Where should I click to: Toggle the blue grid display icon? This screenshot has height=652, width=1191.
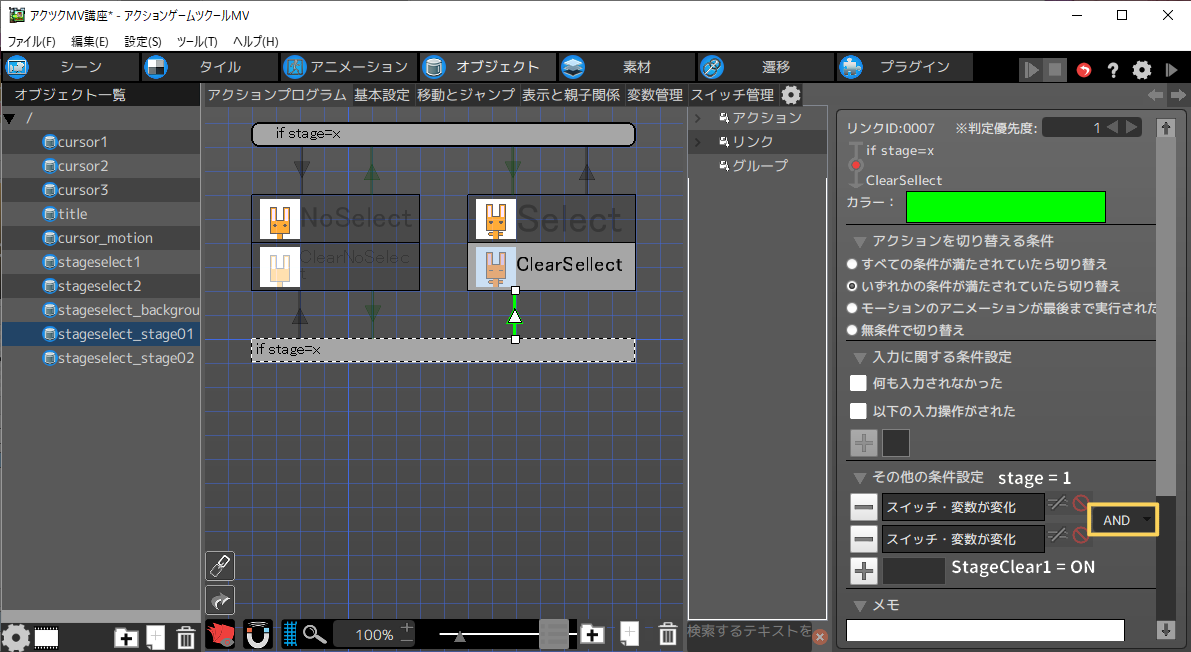click(291, 634)
